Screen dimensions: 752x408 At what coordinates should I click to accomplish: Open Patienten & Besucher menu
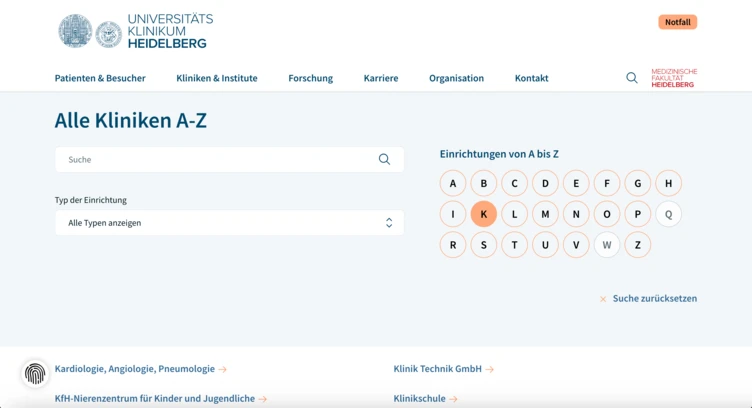100,78
